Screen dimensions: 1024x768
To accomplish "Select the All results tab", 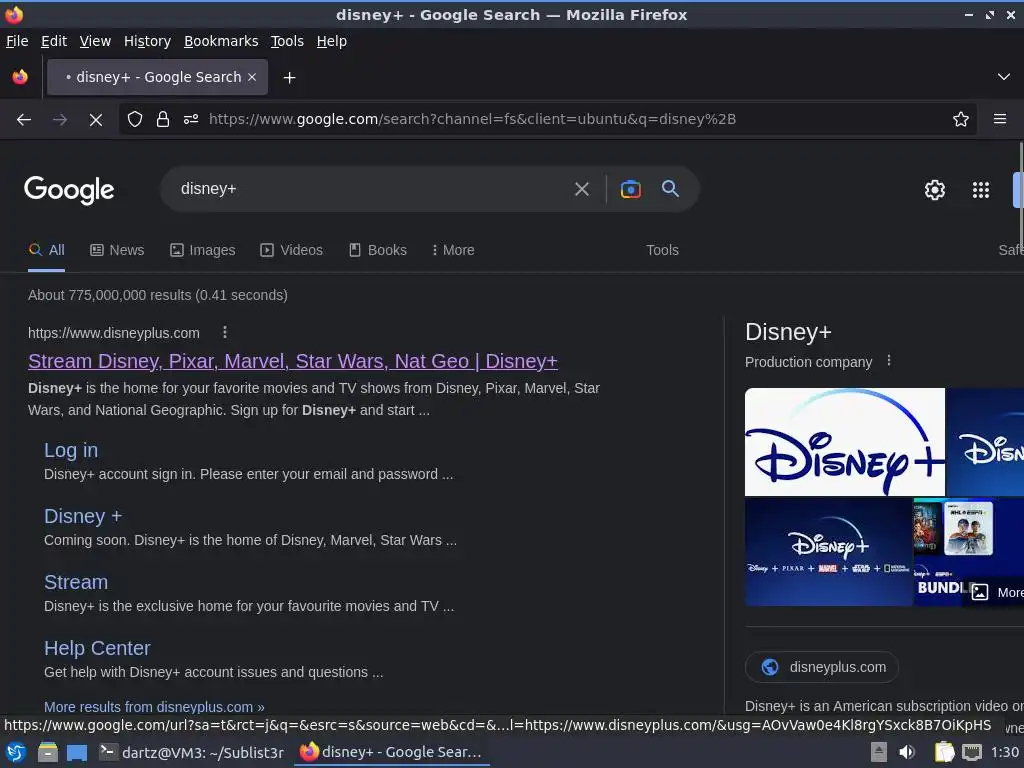I will tap(46, 250).
